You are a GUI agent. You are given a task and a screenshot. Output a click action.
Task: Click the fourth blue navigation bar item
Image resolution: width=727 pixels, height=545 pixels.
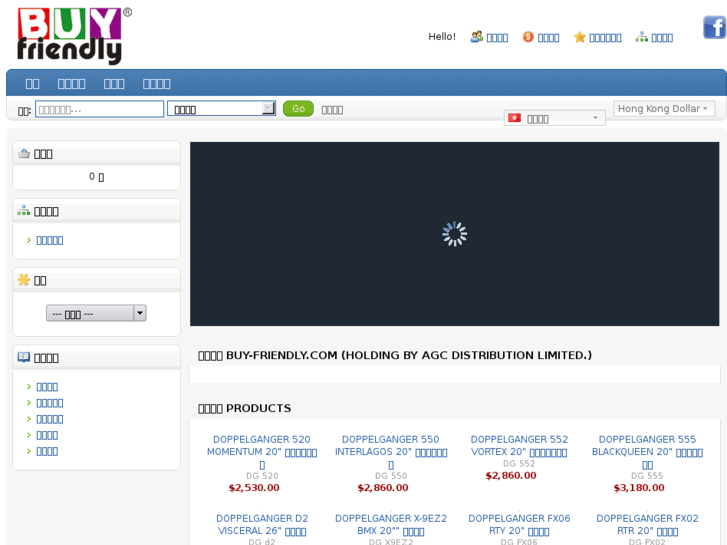pos(157,84)
